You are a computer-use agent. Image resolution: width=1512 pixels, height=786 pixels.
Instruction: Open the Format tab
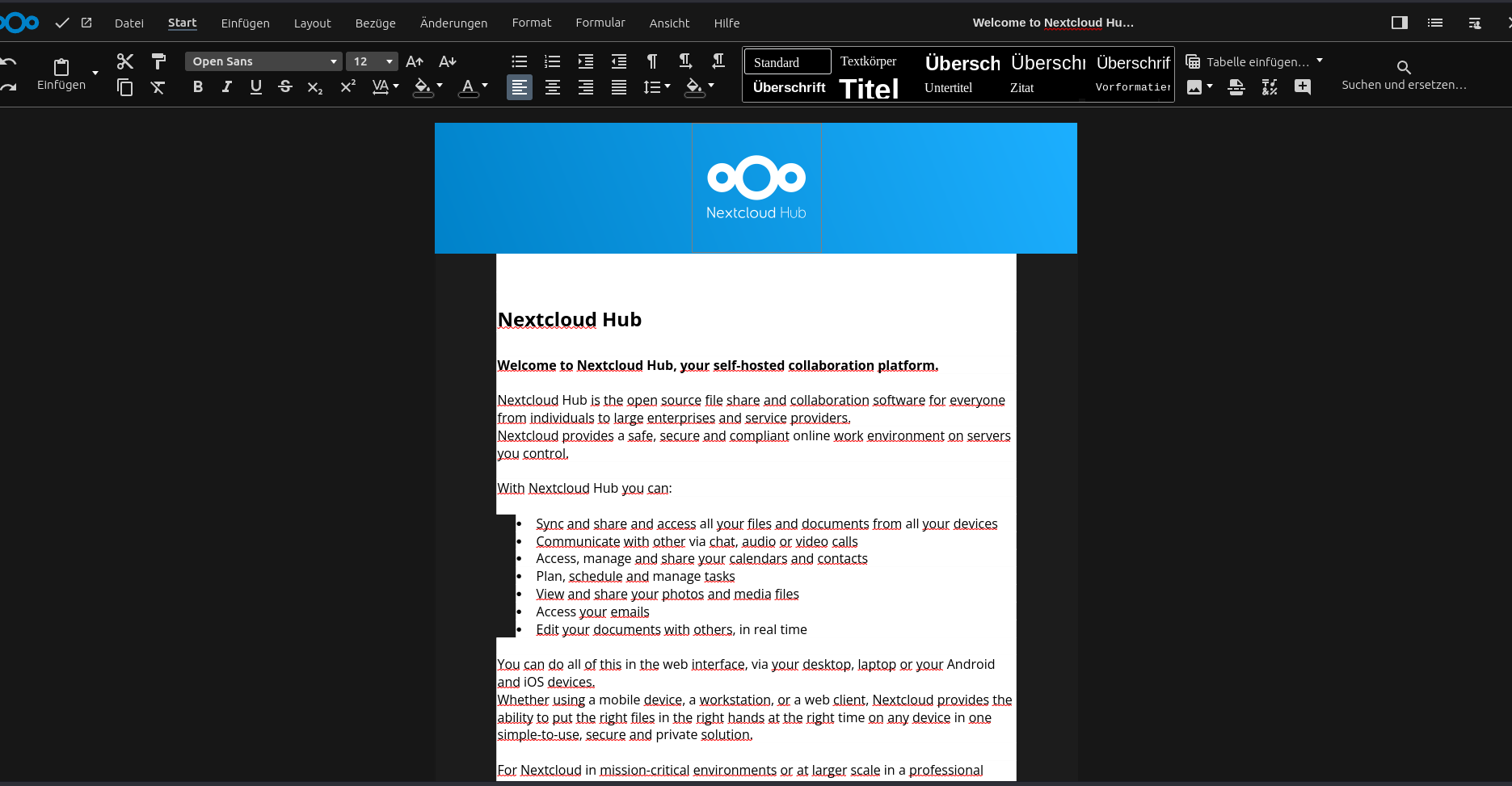point(532,23)
